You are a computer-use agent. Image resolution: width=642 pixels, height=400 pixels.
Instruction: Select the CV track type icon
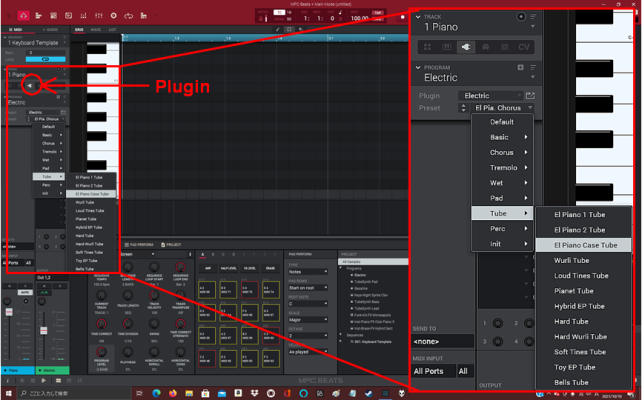click(523, 46)
